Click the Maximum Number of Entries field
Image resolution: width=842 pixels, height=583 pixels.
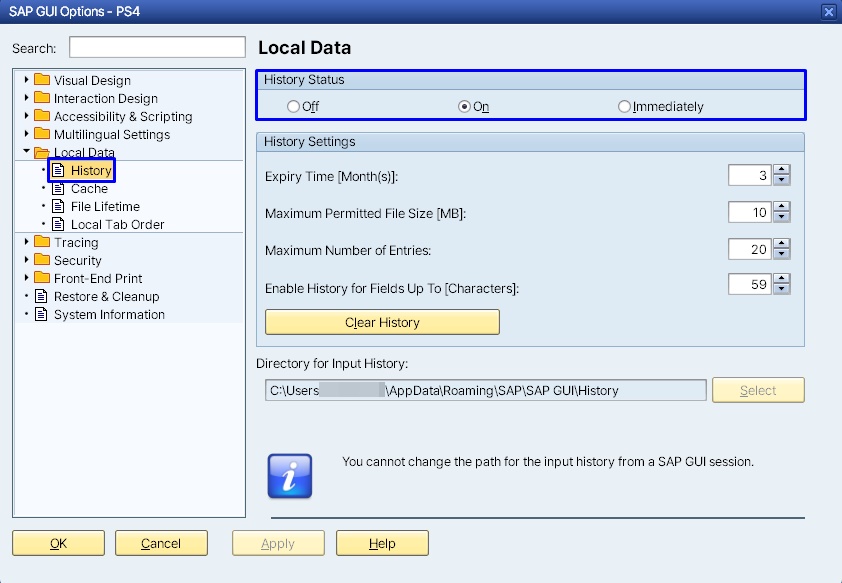pyautogui.click(x=750, y=249)
